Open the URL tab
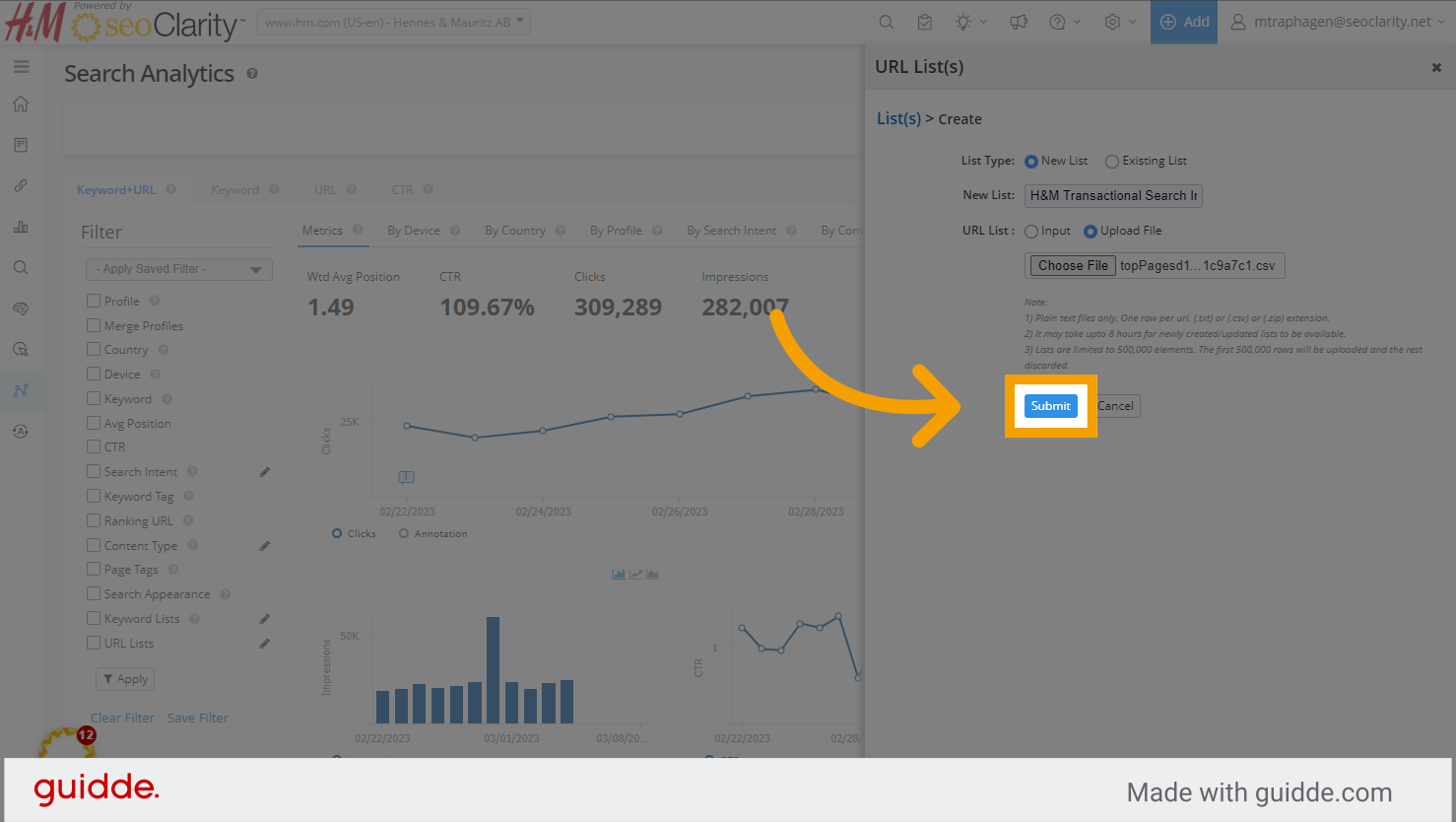The image size is (1456, 822). pyautogui.click(x=325, y=190)
